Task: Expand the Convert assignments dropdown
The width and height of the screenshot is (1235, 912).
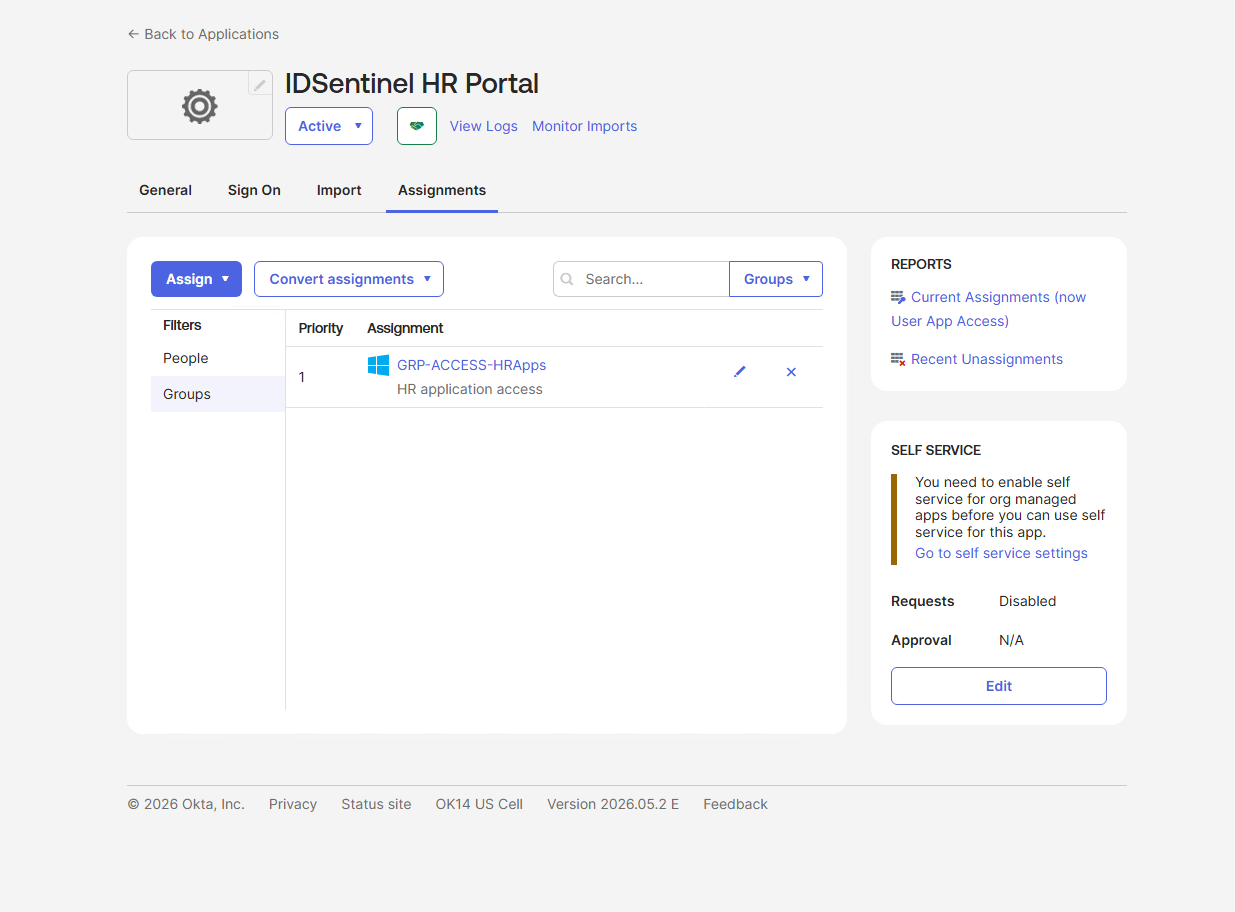Action: (349, 279)
